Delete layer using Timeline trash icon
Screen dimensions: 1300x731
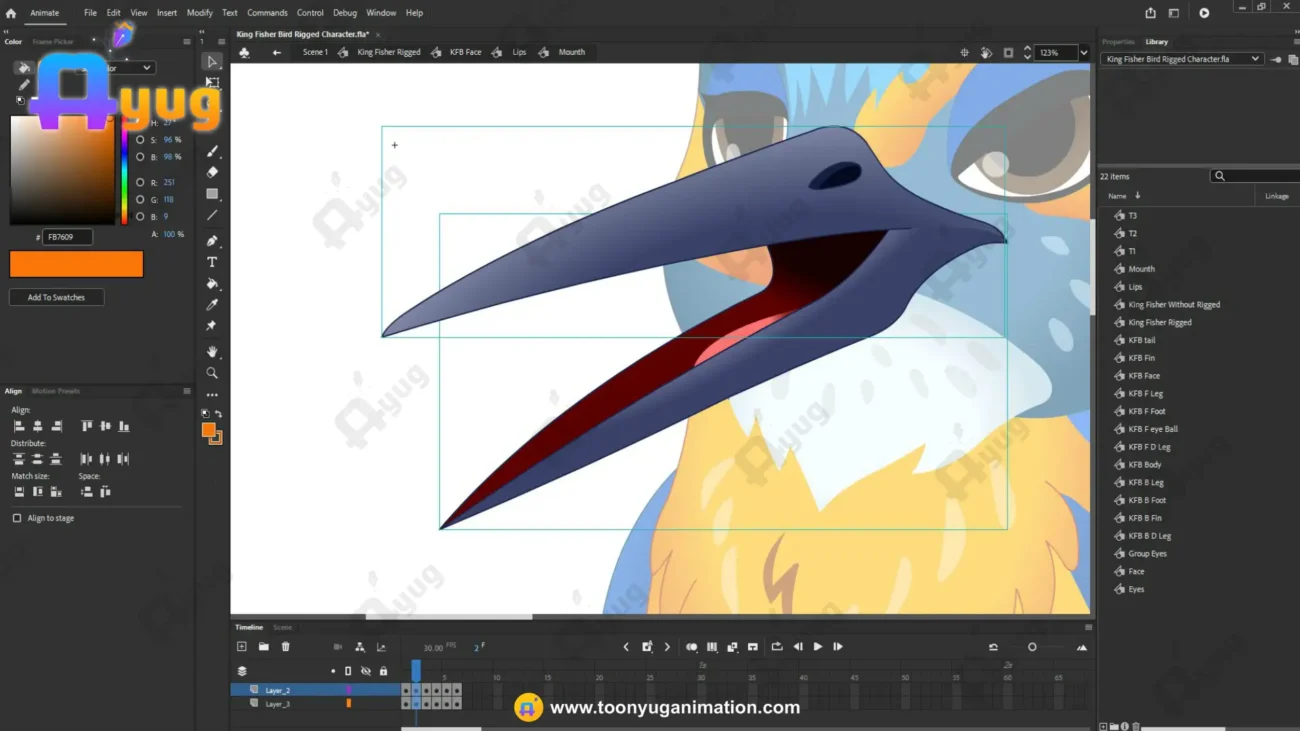[285, 647]
